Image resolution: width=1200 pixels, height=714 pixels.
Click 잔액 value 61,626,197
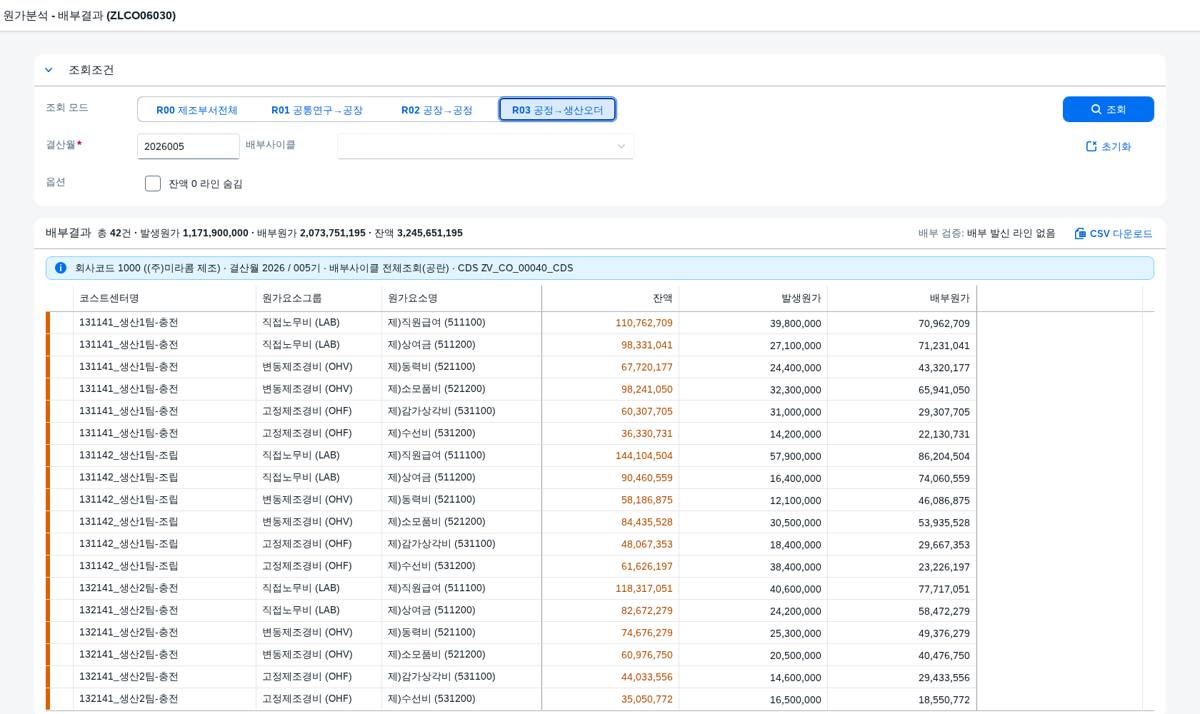[647, 567]
